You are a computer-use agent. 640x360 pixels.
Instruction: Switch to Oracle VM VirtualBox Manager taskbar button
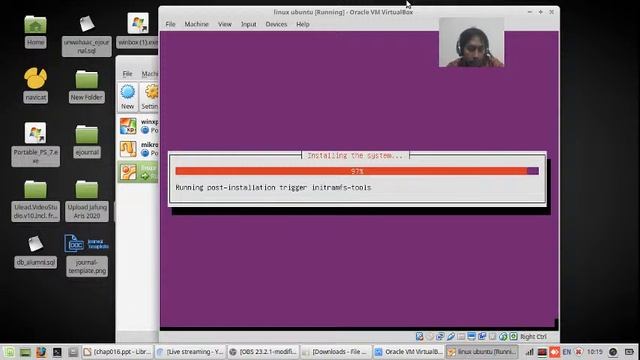408,352
